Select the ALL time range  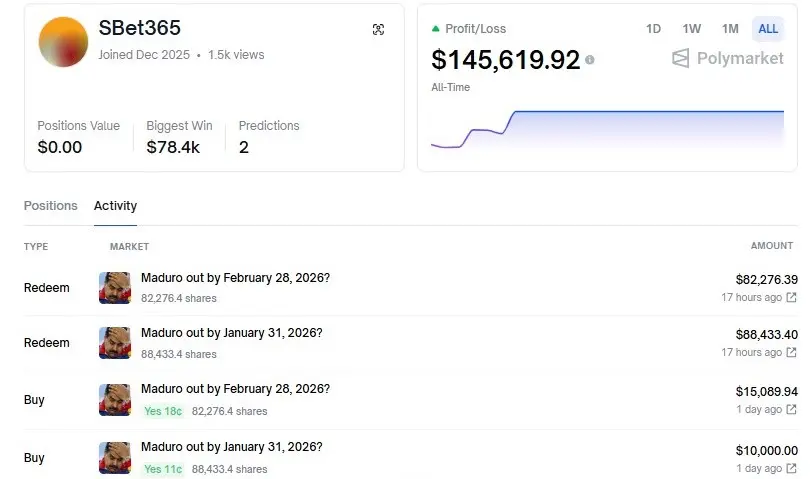pos(768,29)
